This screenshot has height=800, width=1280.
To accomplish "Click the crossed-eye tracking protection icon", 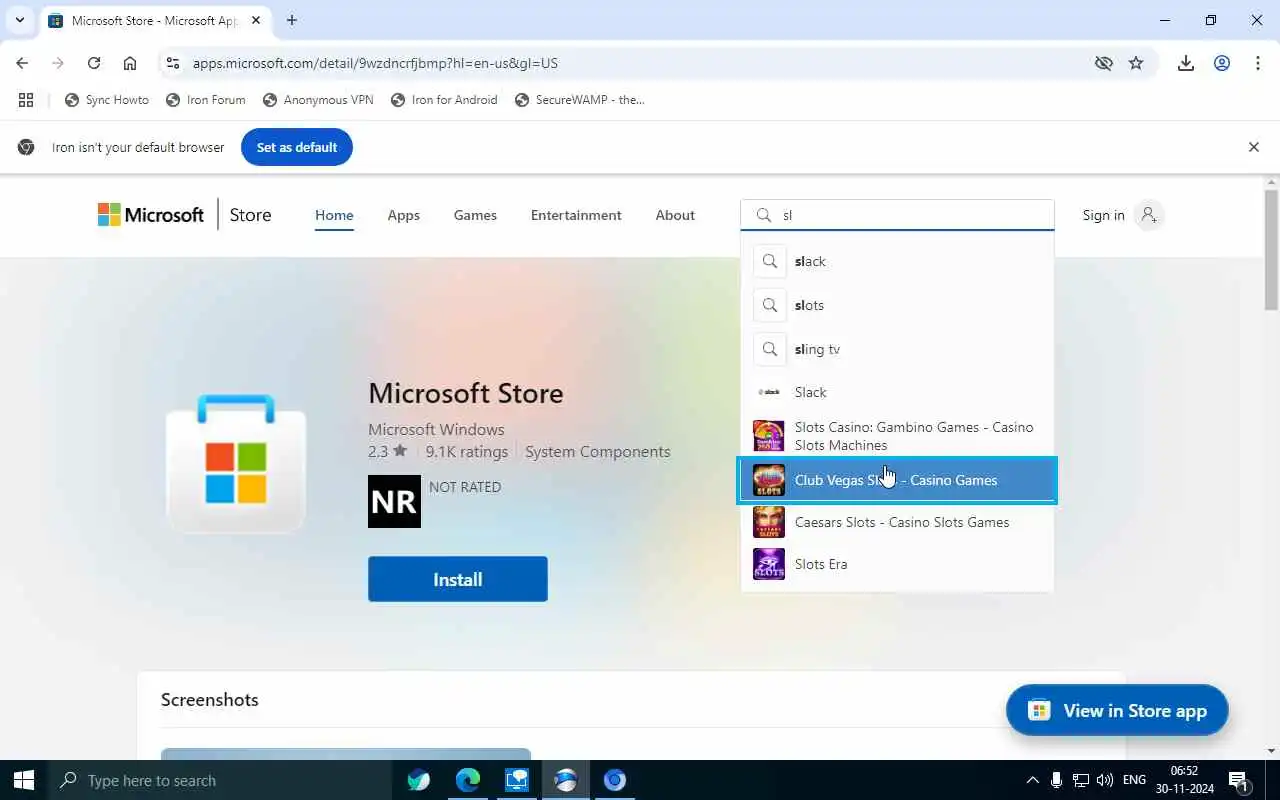I will point(1103,63).
